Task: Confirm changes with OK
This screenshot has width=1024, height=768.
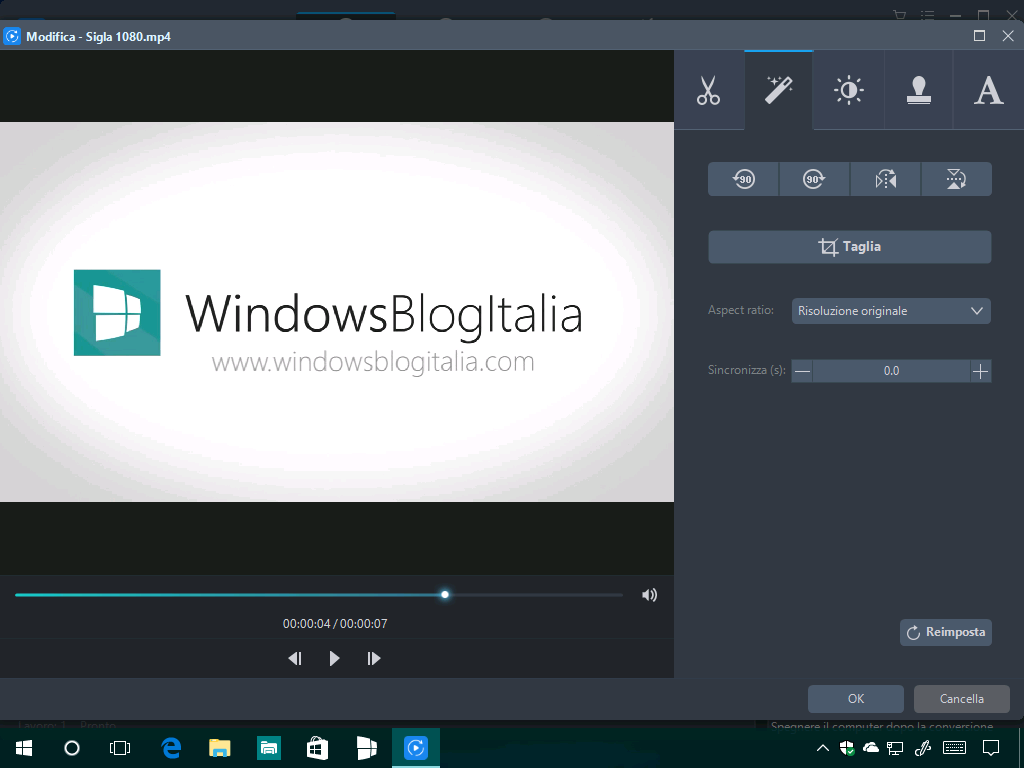Action: (x=856, y=699)
